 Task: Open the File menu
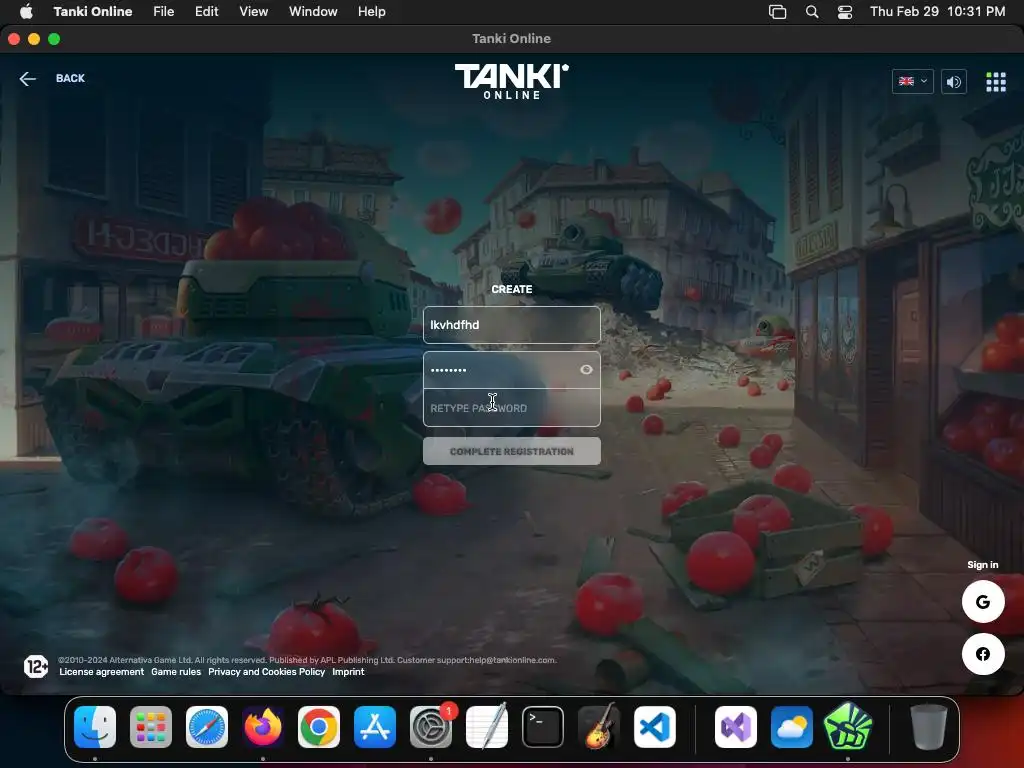point(163,11)
